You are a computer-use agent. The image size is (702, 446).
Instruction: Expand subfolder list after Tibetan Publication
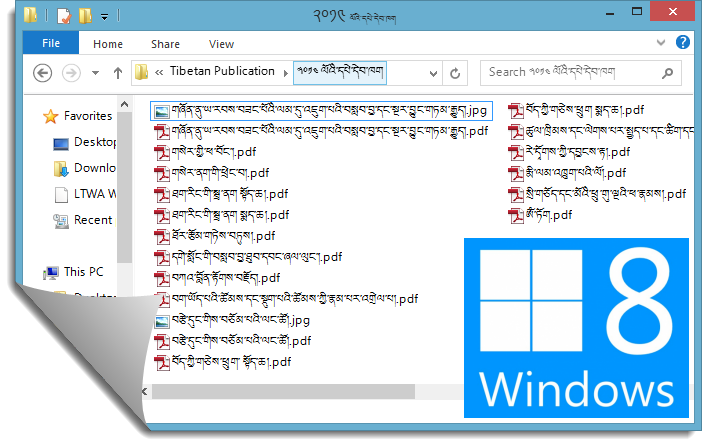click(x=285, y=73)
